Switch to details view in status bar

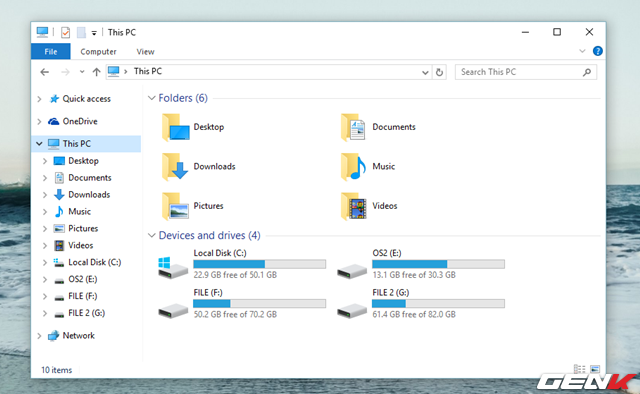coord(580,369)
